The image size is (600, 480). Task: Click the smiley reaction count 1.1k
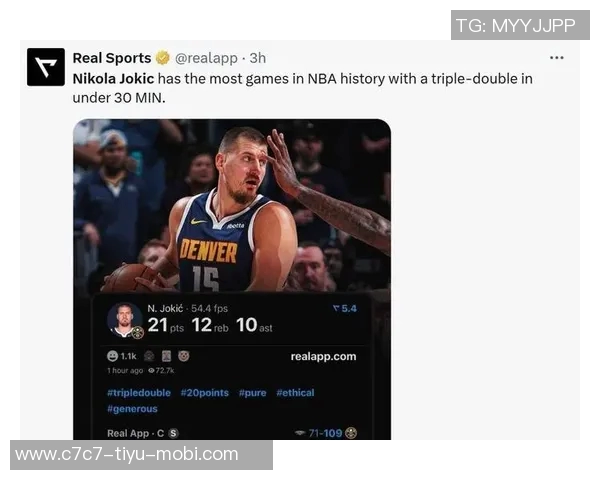[122, 356]
